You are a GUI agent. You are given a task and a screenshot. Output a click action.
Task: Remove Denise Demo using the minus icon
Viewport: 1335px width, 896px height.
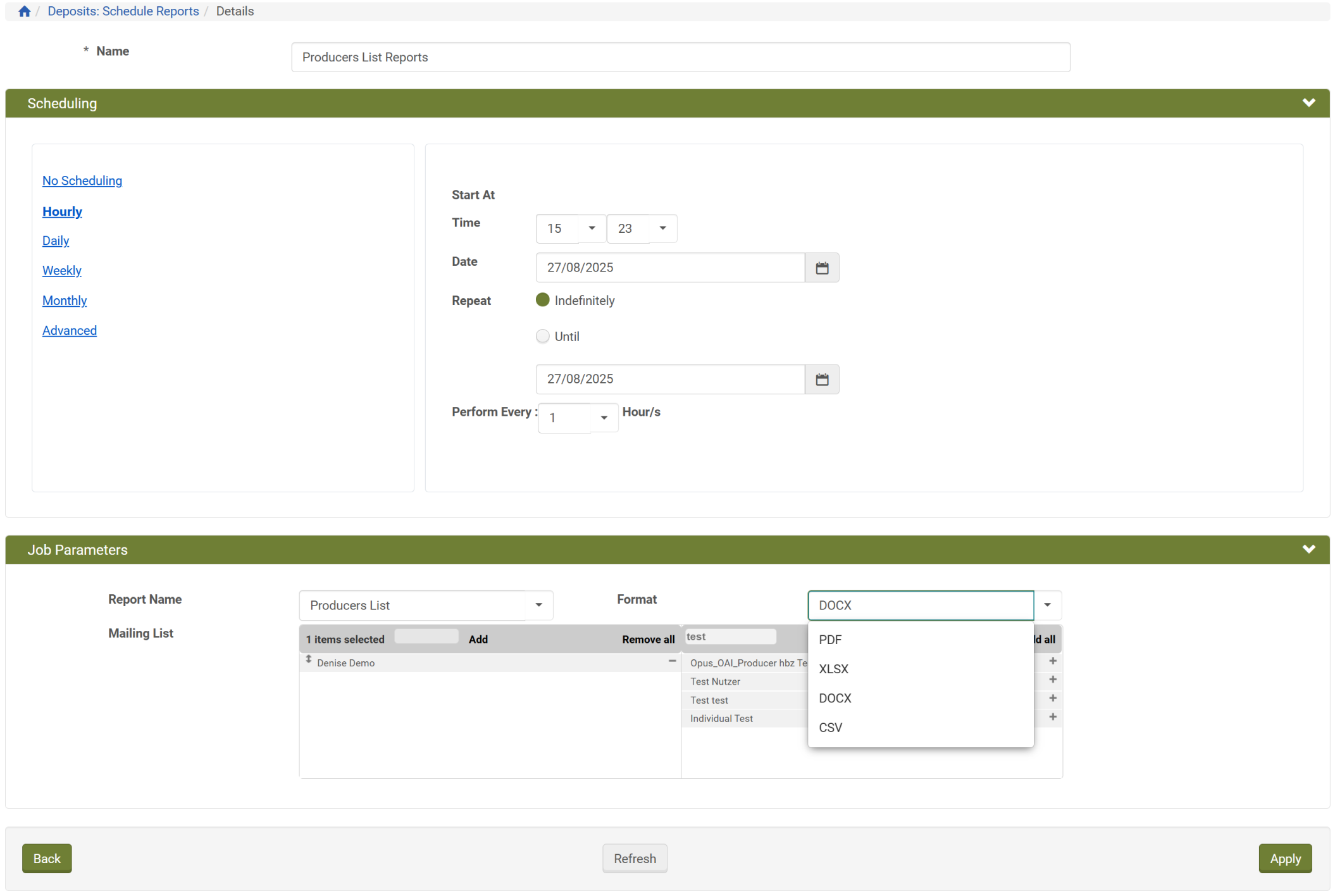tap(672, 661)
